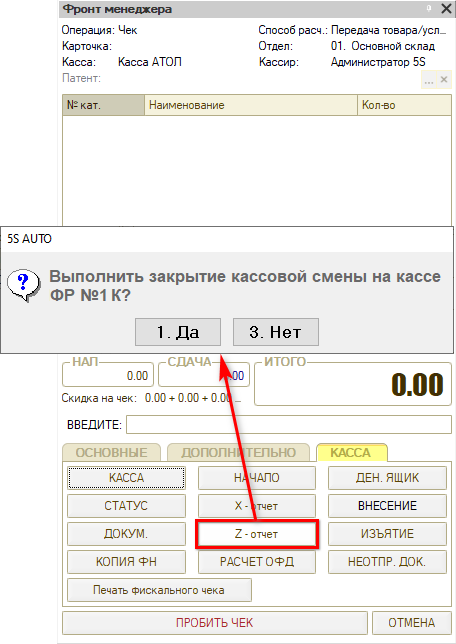Sort by the '№ кат.' column header
The width and height of the screenshot is (456, 644).
(104, 105)
